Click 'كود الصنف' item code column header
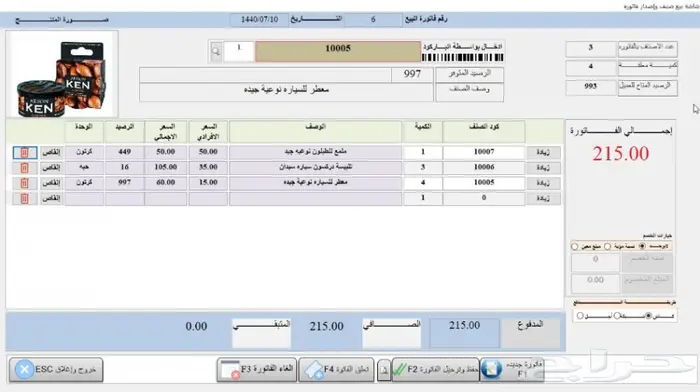The width and height of the screenshot is (700, 392). (484, 132)
